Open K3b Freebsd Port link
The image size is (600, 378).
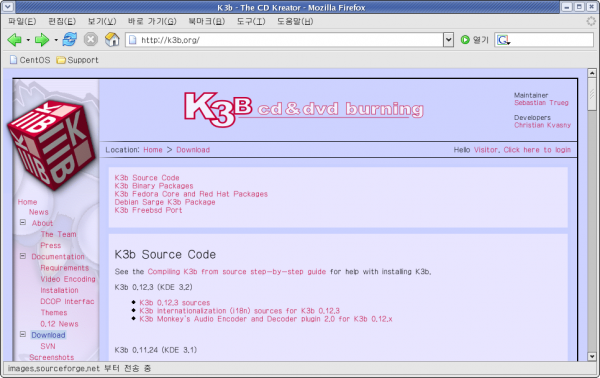(148, 210)
